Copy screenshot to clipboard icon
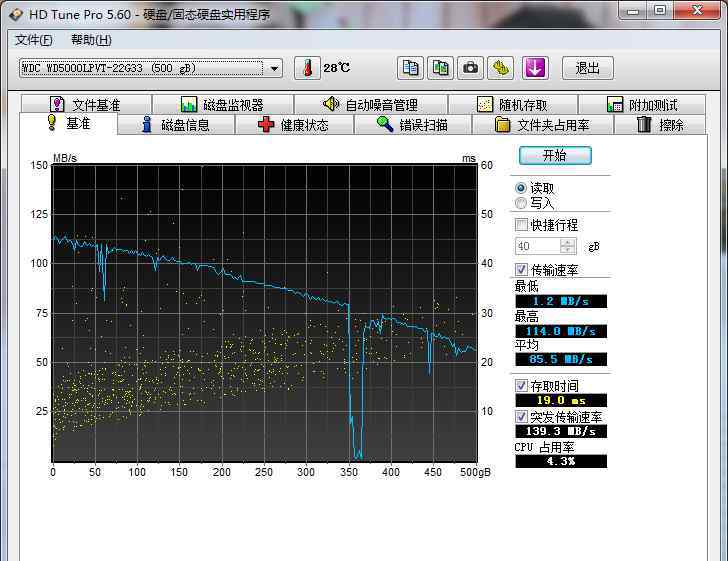Image resolution: width=728 pixels, height=561 pixels. coord(440,68)
